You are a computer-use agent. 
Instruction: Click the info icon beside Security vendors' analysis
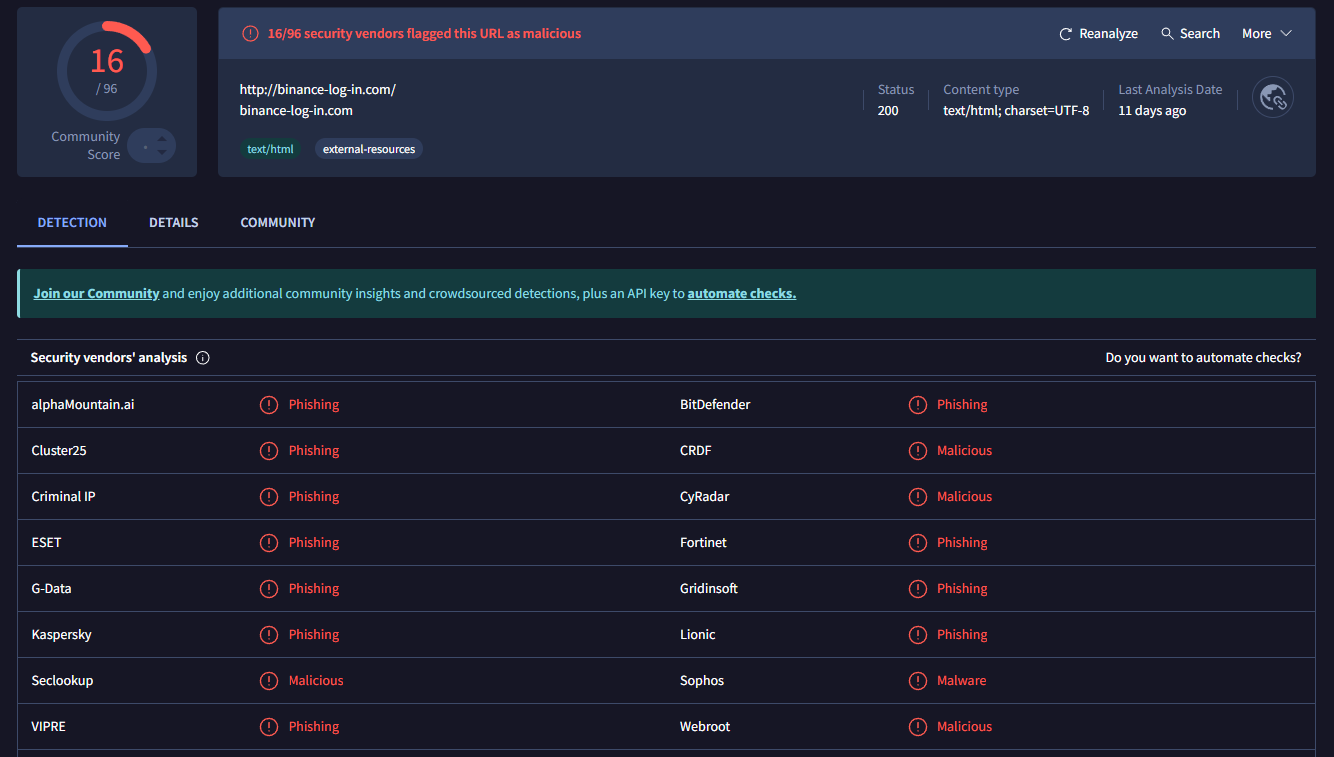[203, 358]
